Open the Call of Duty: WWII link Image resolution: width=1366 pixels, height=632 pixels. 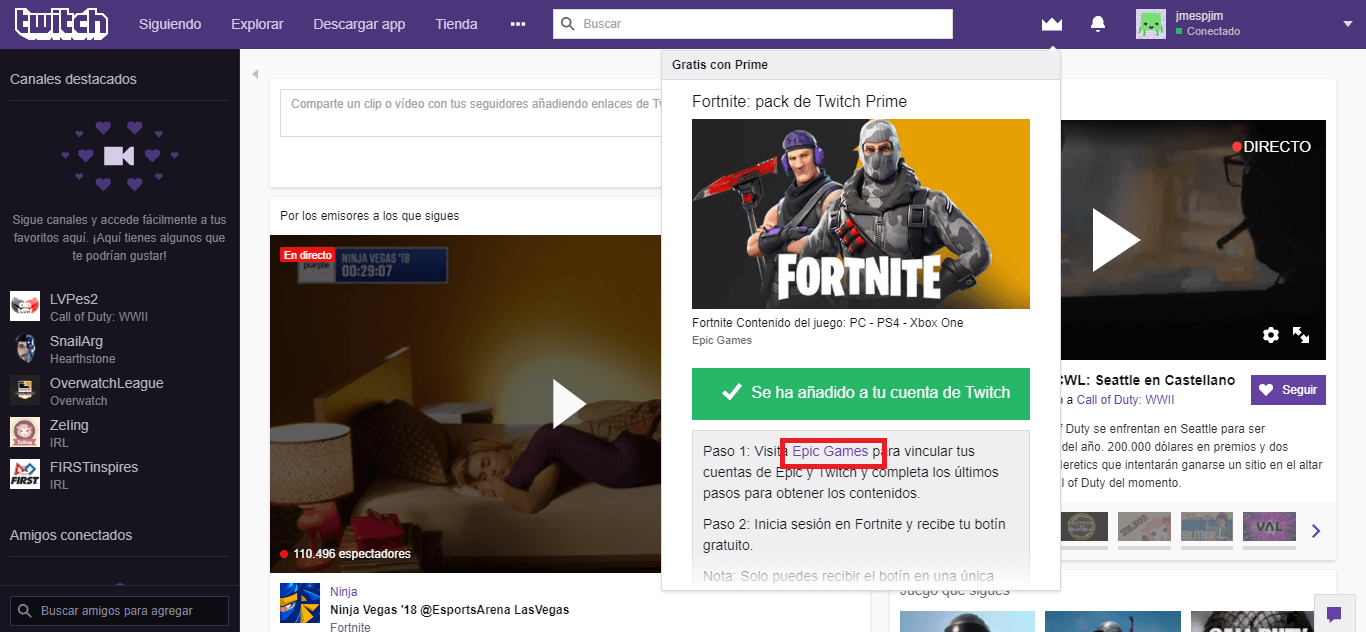coord(1125,400)
